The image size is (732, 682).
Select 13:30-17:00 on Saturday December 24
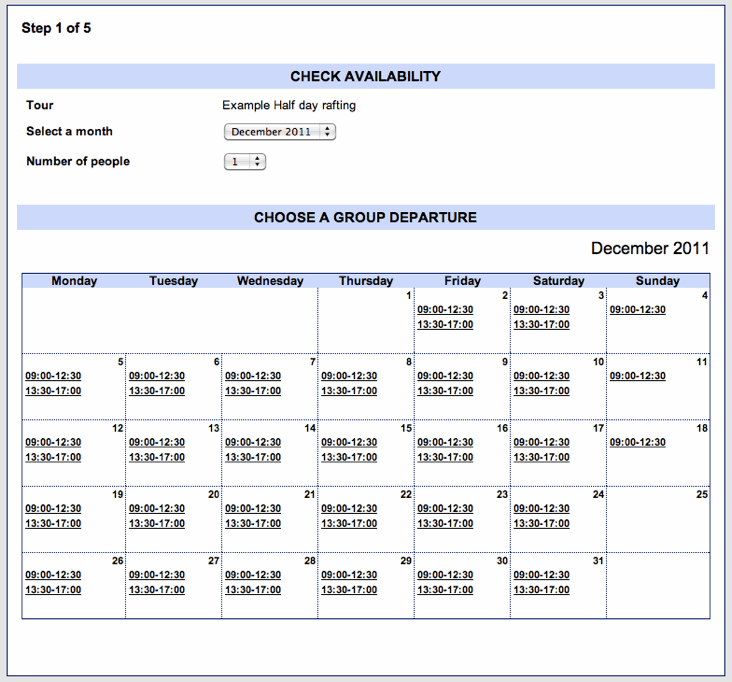(541, 524)
